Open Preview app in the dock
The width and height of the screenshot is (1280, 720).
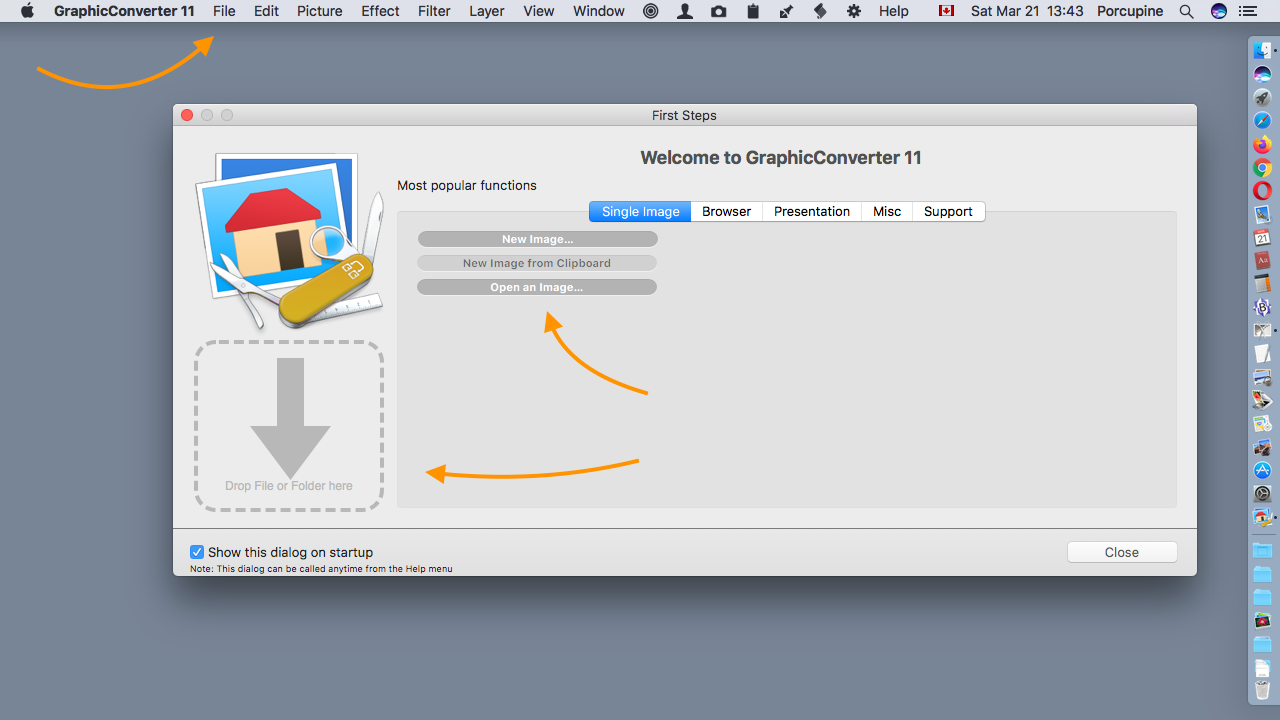pyautogui.click(x=1262, y=215)
